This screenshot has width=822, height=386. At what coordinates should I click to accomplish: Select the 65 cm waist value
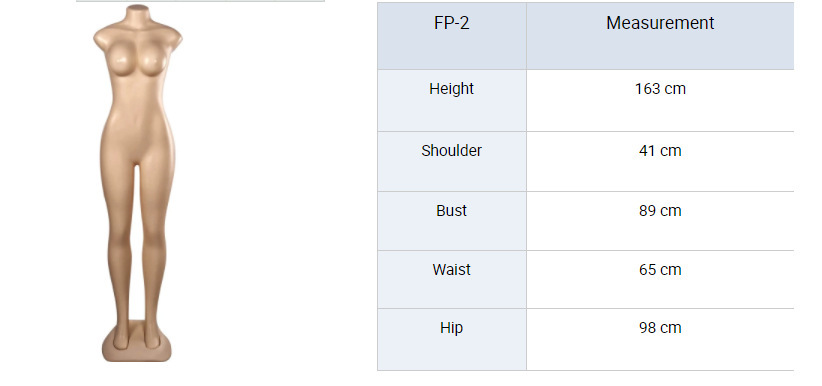[660, 270]
